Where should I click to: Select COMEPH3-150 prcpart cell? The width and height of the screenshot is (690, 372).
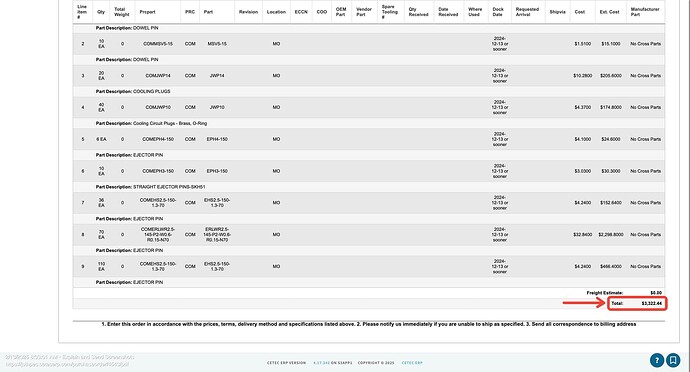coord(158,171)
